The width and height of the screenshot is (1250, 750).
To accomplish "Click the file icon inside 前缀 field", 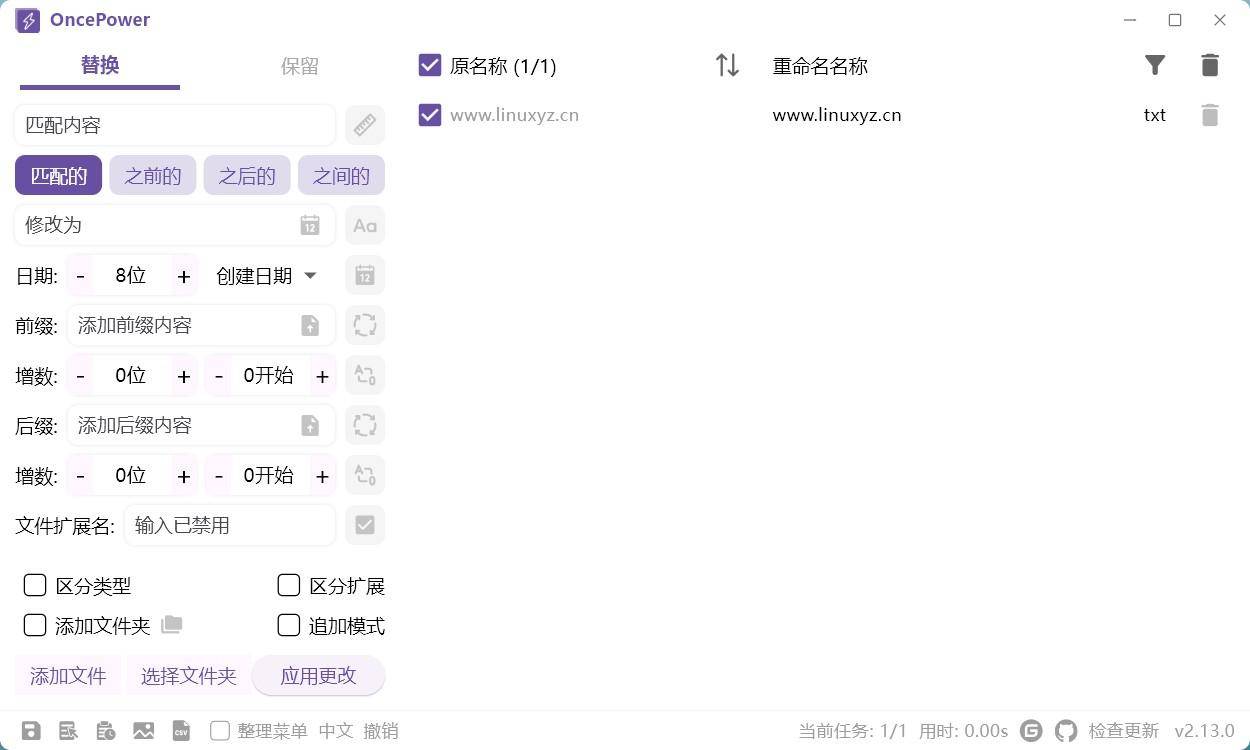I will [310, 325].
